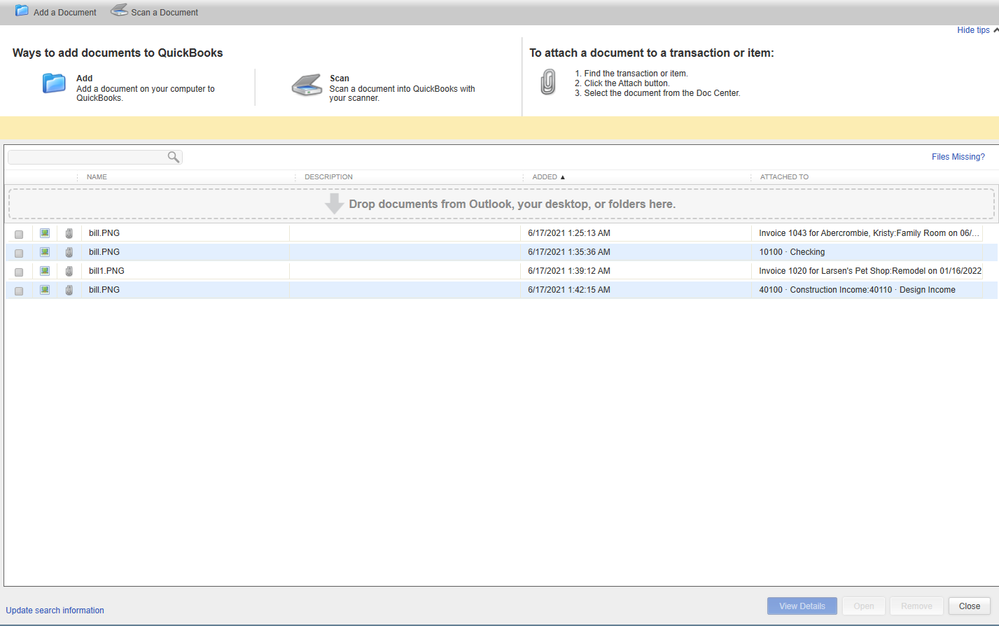Click the attachment clip icon on the 10100 Checking row
The image size is (999, 626).
point(69,252)
